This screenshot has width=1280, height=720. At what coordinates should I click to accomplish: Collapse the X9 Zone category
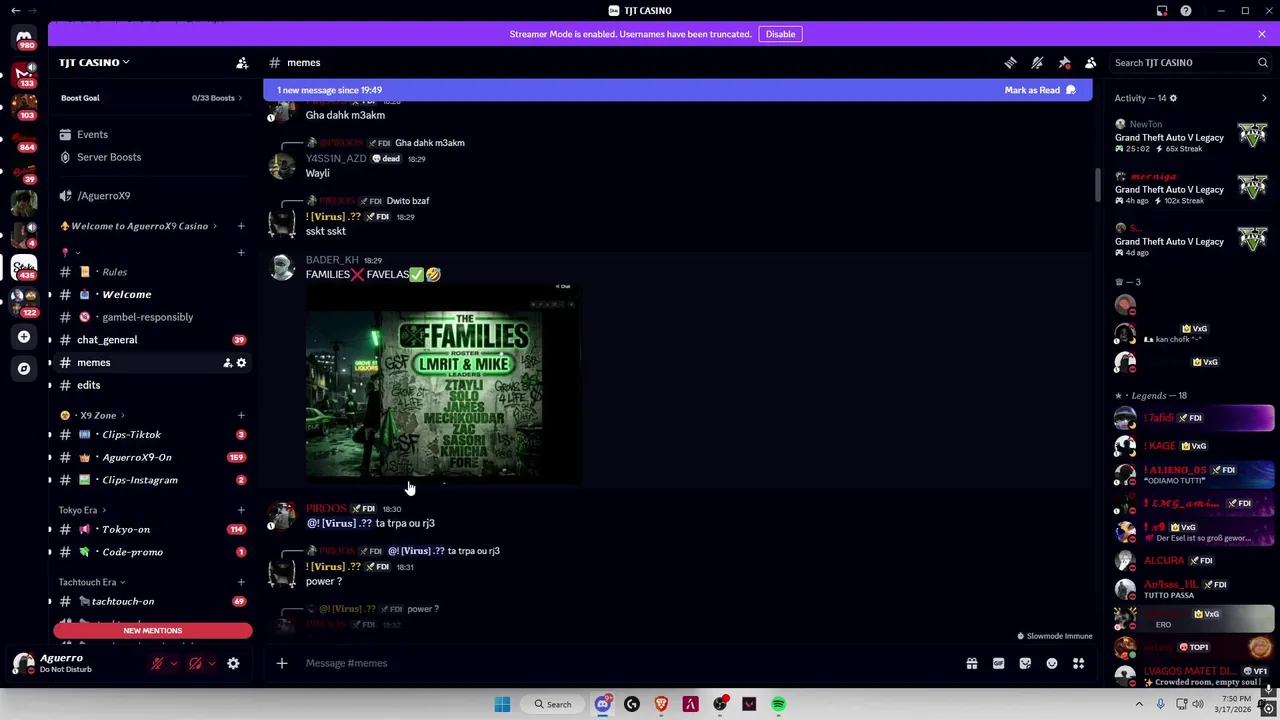(94, 415)
